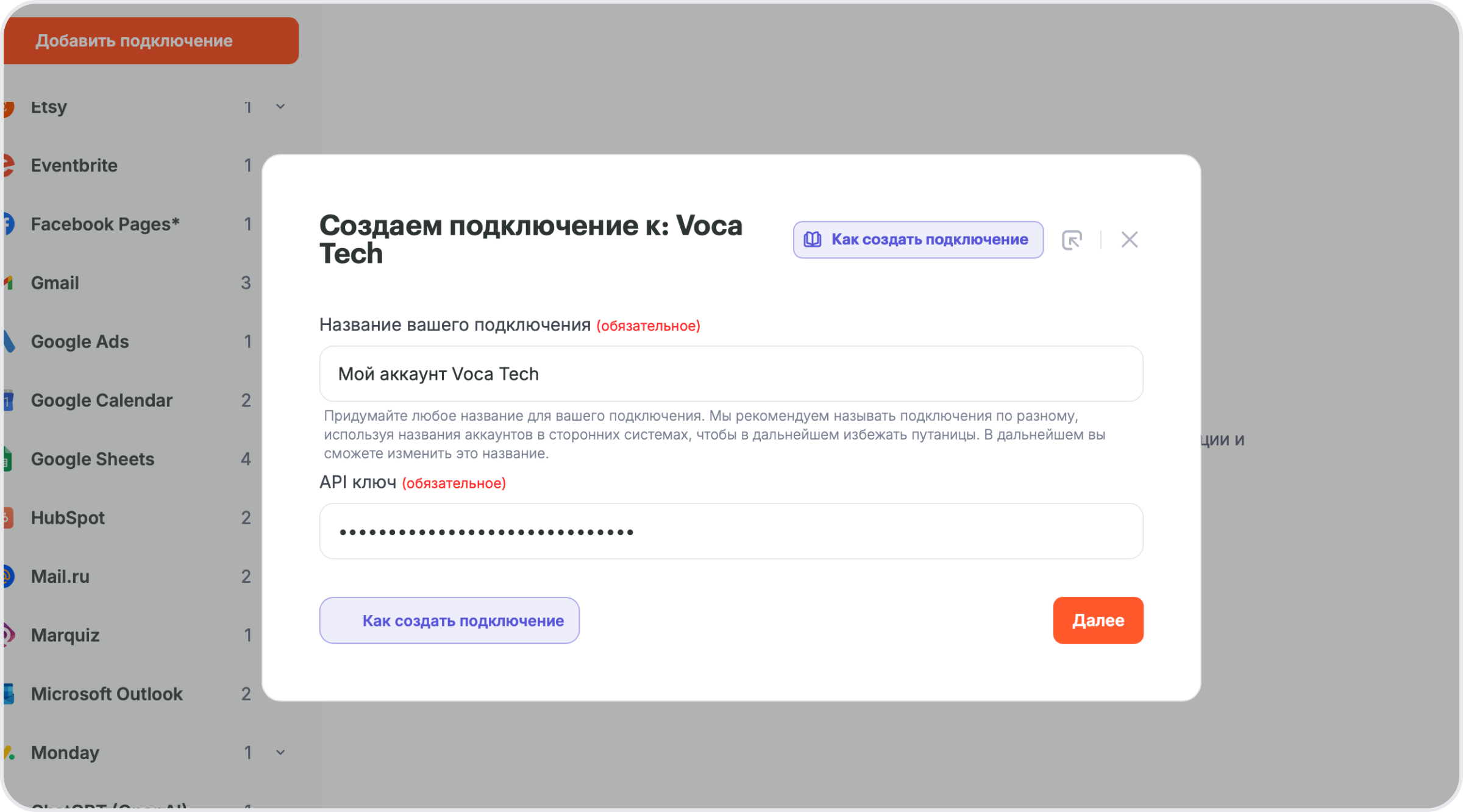Select Facebook Pages in the sidebar
Viewport: 1463px width, 812px height.
105,224
